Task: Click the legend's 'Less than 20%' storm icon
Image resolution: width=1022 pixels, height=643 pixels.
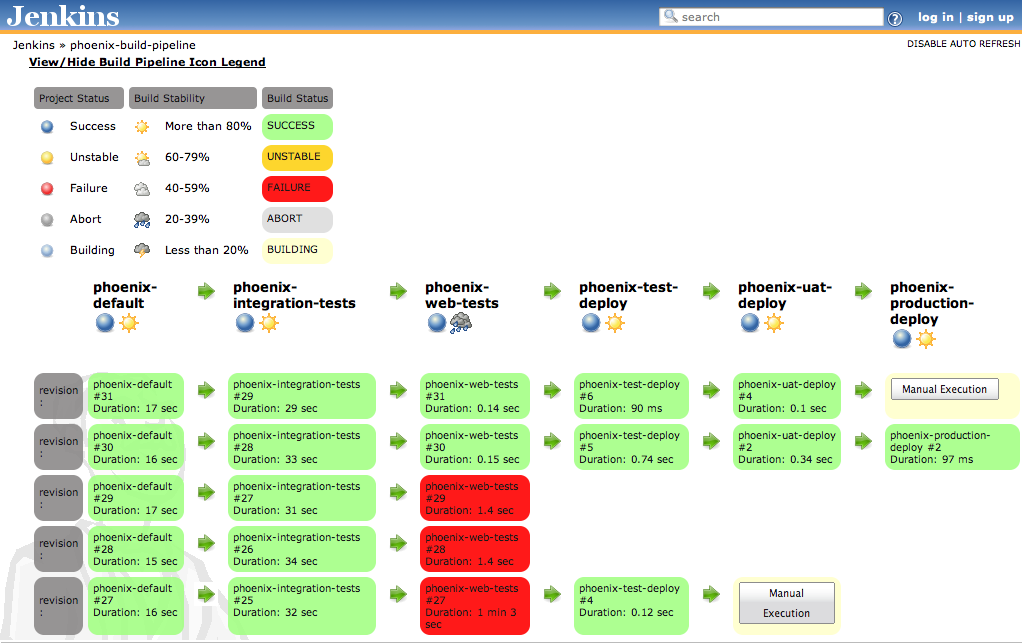Action: click(x=142, y=250)
